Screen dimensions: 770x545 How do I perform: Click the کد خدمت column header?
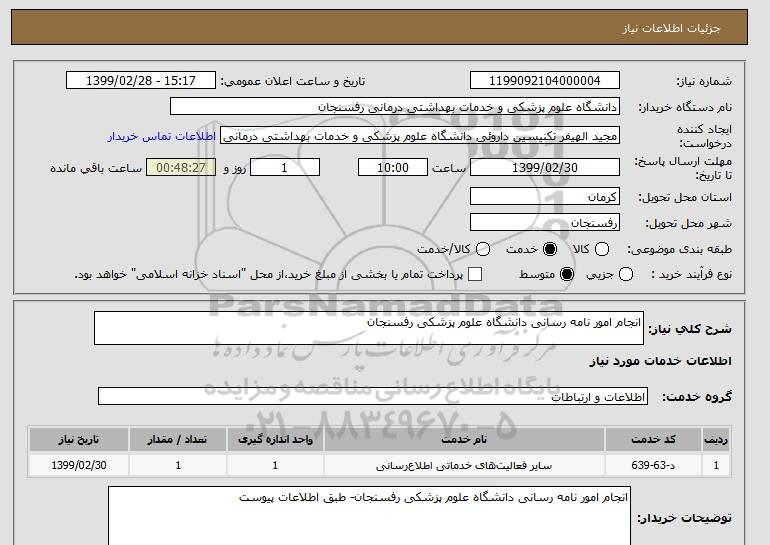click(x=653, y=439)
